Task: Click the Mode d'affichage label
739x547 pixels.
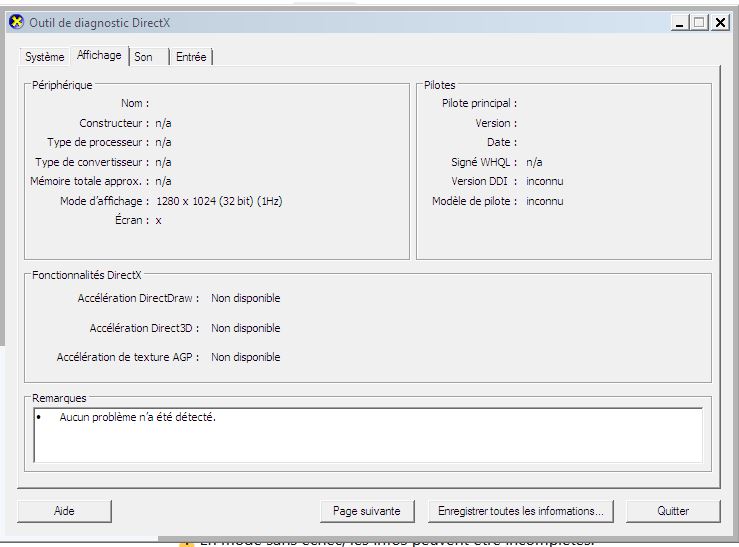Action: pos(105,201)
